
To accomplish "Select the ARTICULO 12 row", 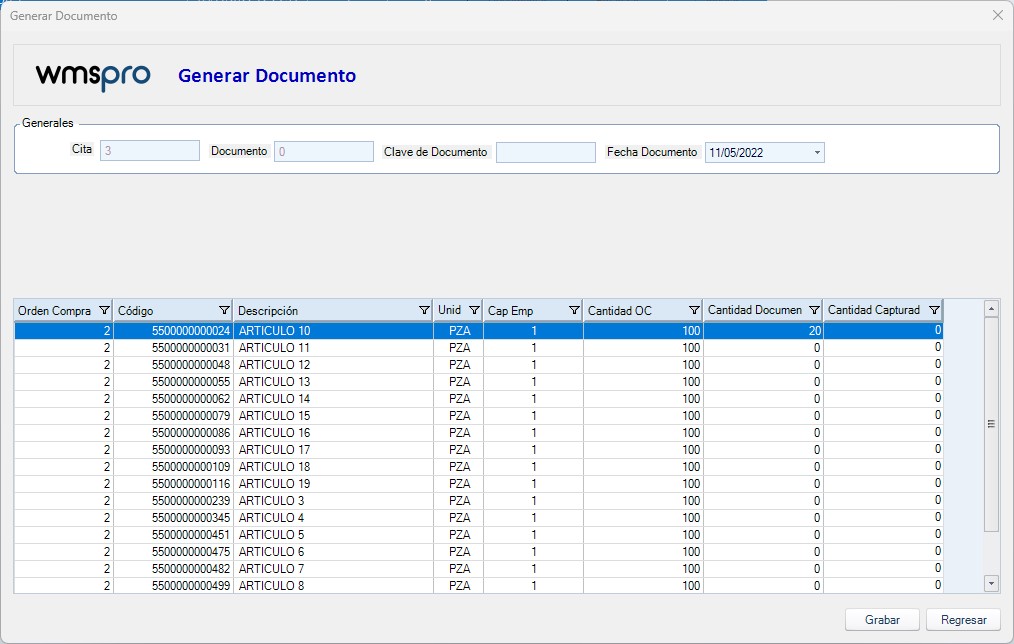I will click(x=479, y=365).
